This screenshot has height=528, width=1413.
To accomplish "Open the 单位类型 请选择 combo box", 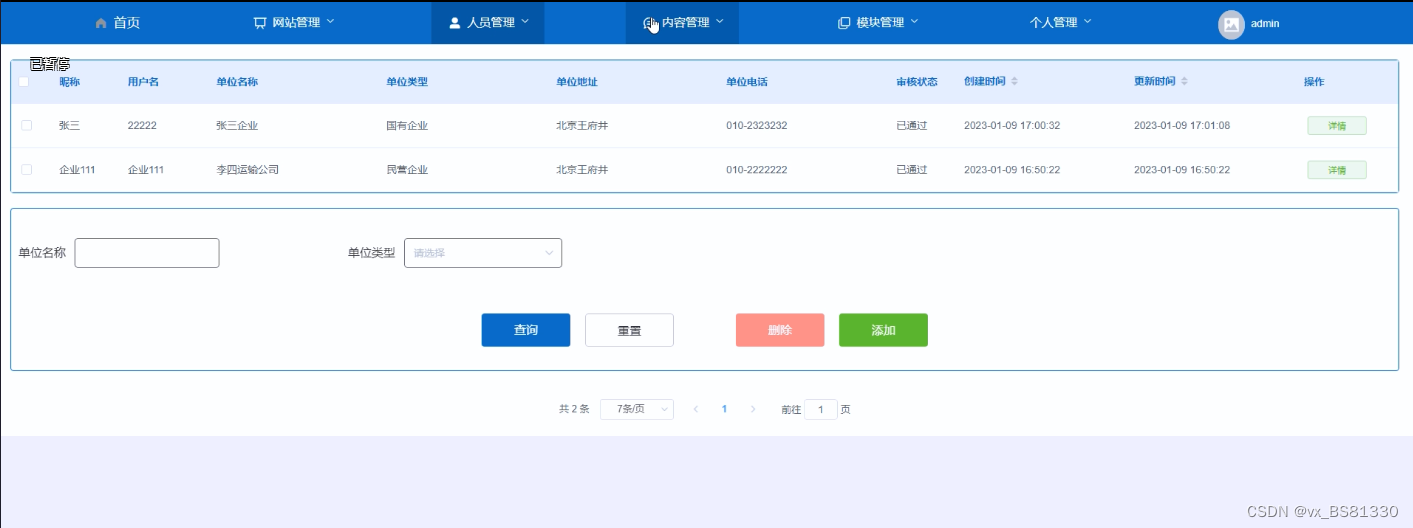I will [x=483, y=253].
